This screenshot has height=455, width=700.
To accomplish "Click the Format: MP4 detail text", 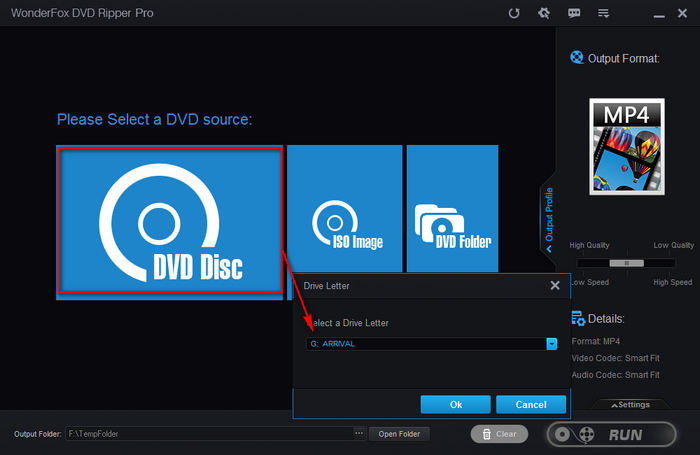I will [x=596, y=341].
